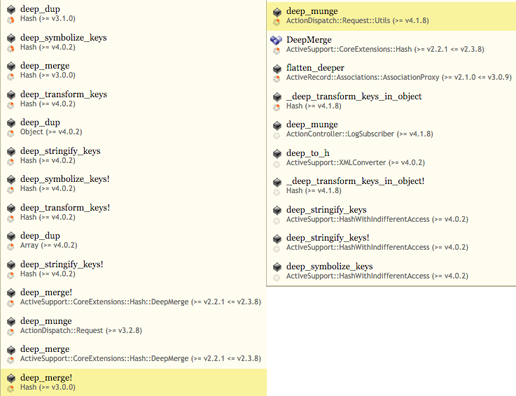Click the method cube icon beside deep_dup Hash (>= v3.1.0)

pyautogui.click(x=11, y=9)
